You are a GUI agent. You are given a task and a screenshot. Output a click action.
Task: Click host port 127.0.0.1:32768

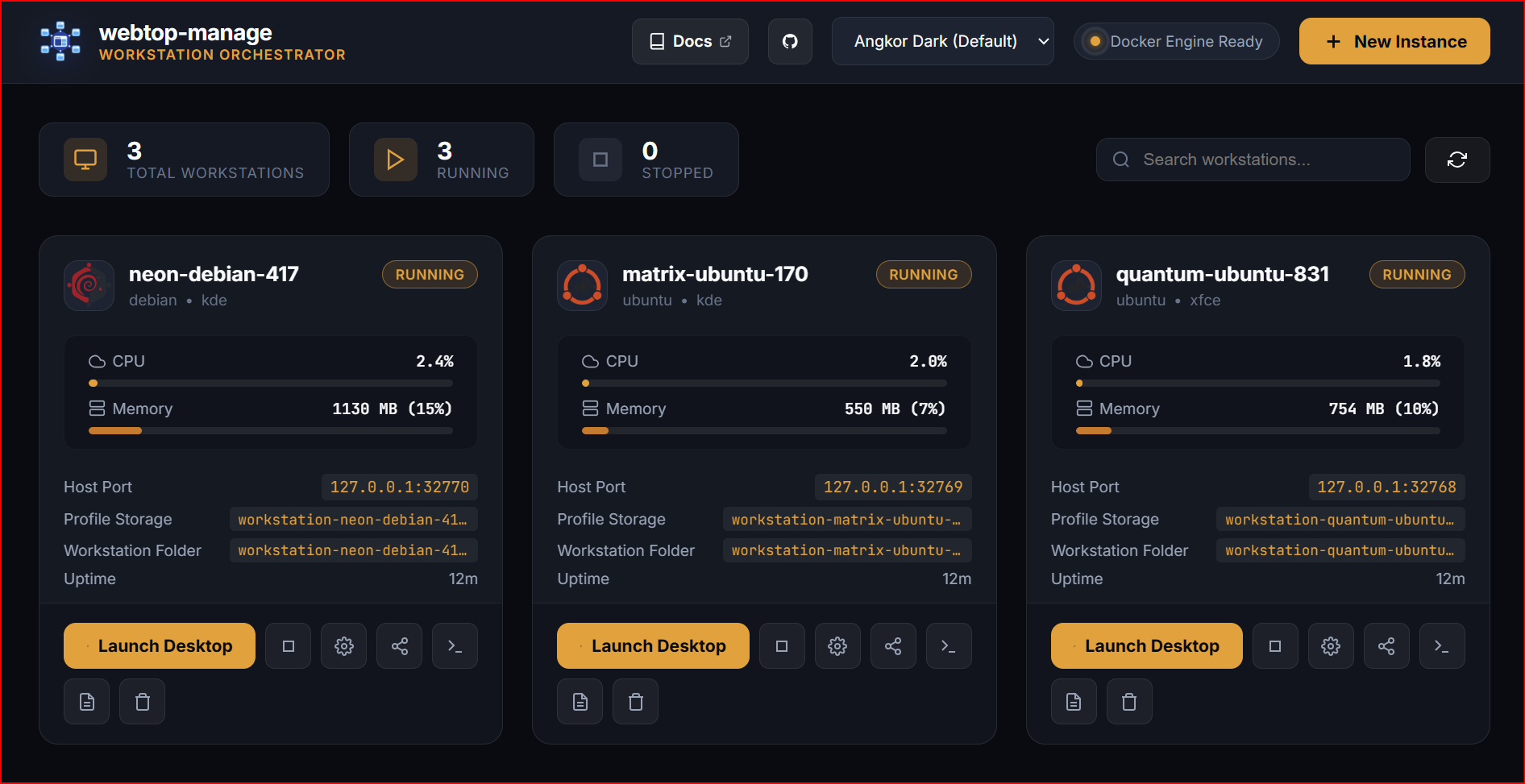1386,487
